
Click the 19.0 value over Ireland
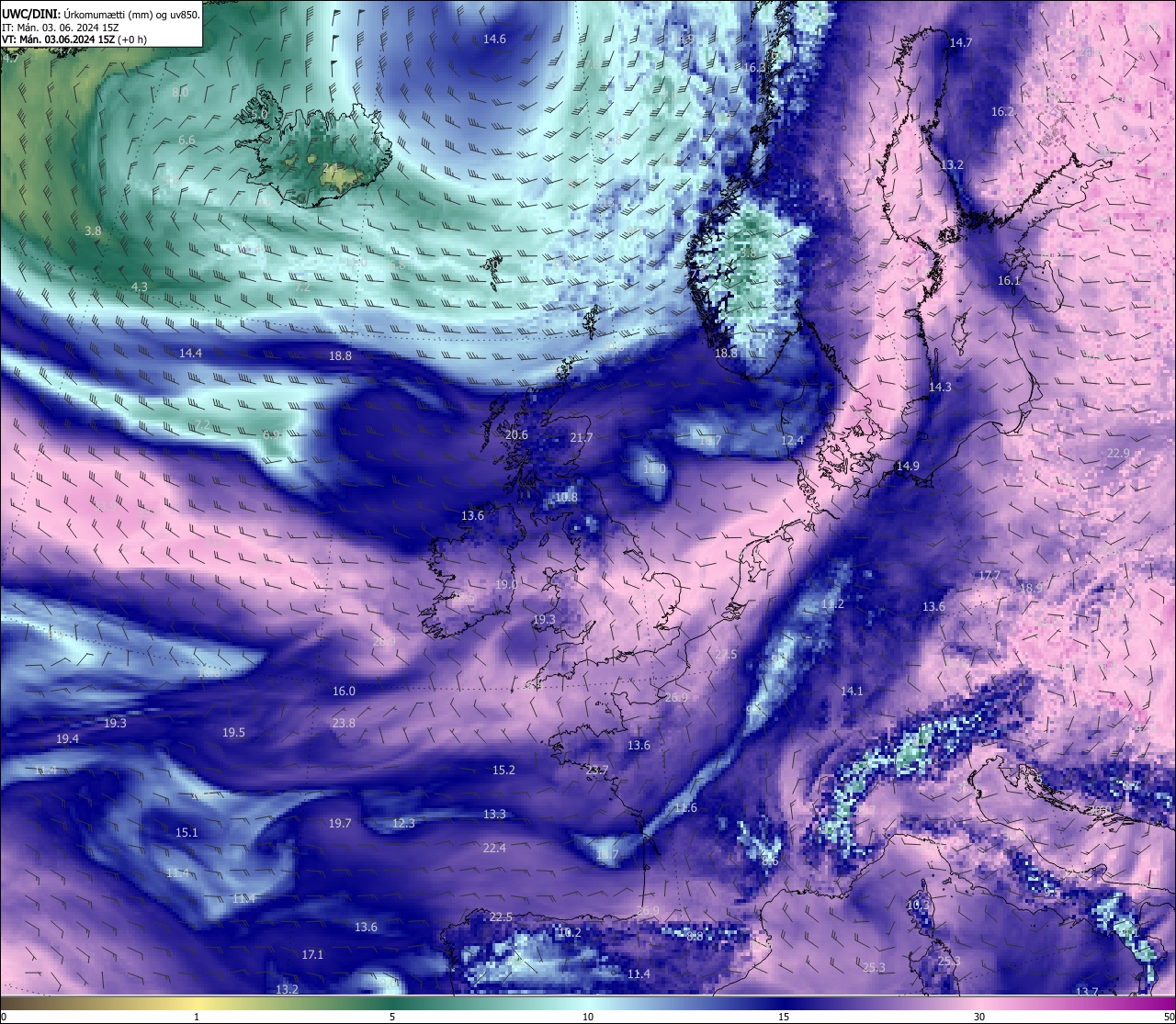coord(506,584)
